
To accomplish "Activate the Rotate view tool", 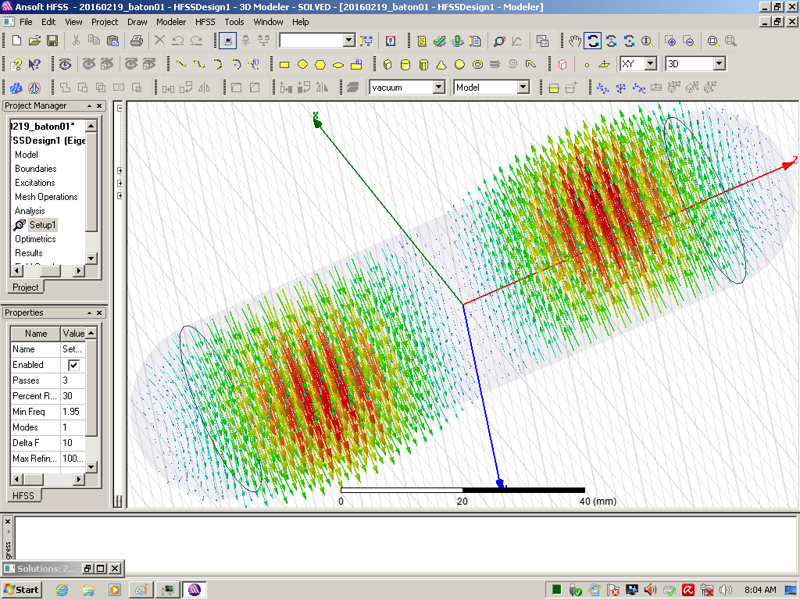I will (593, 41).
